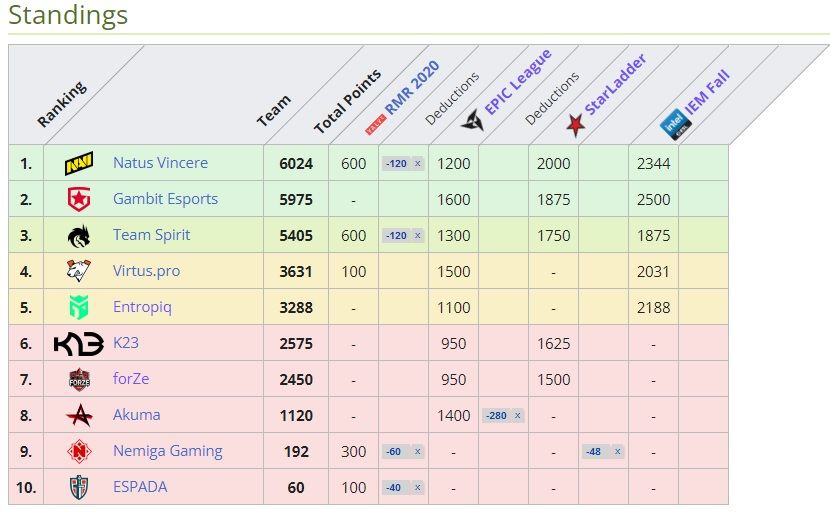
Task: Select ESPADA's total points 60
Action: point(296,488)
